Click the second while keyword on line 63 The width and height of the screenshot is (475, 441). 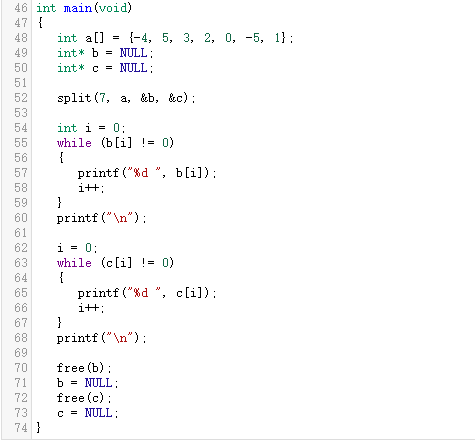[74, 263]
